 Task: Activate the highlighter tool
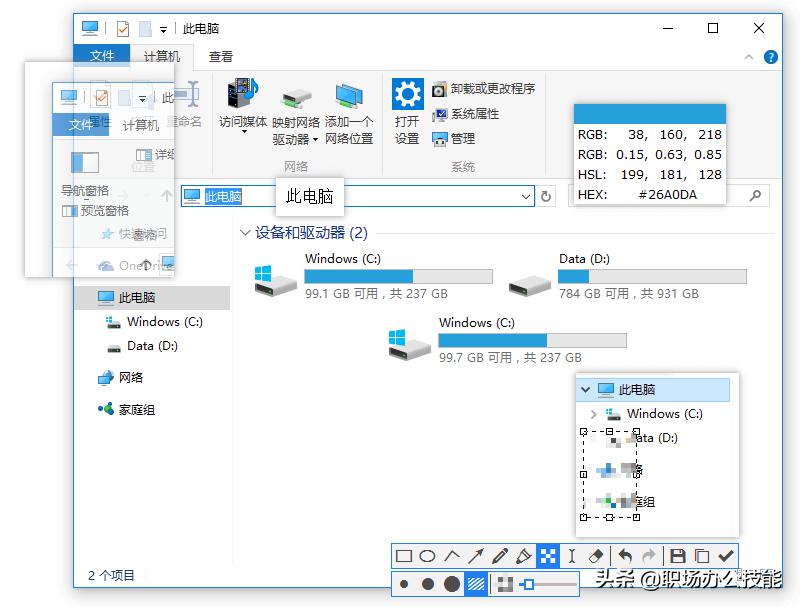click(523, 556)
